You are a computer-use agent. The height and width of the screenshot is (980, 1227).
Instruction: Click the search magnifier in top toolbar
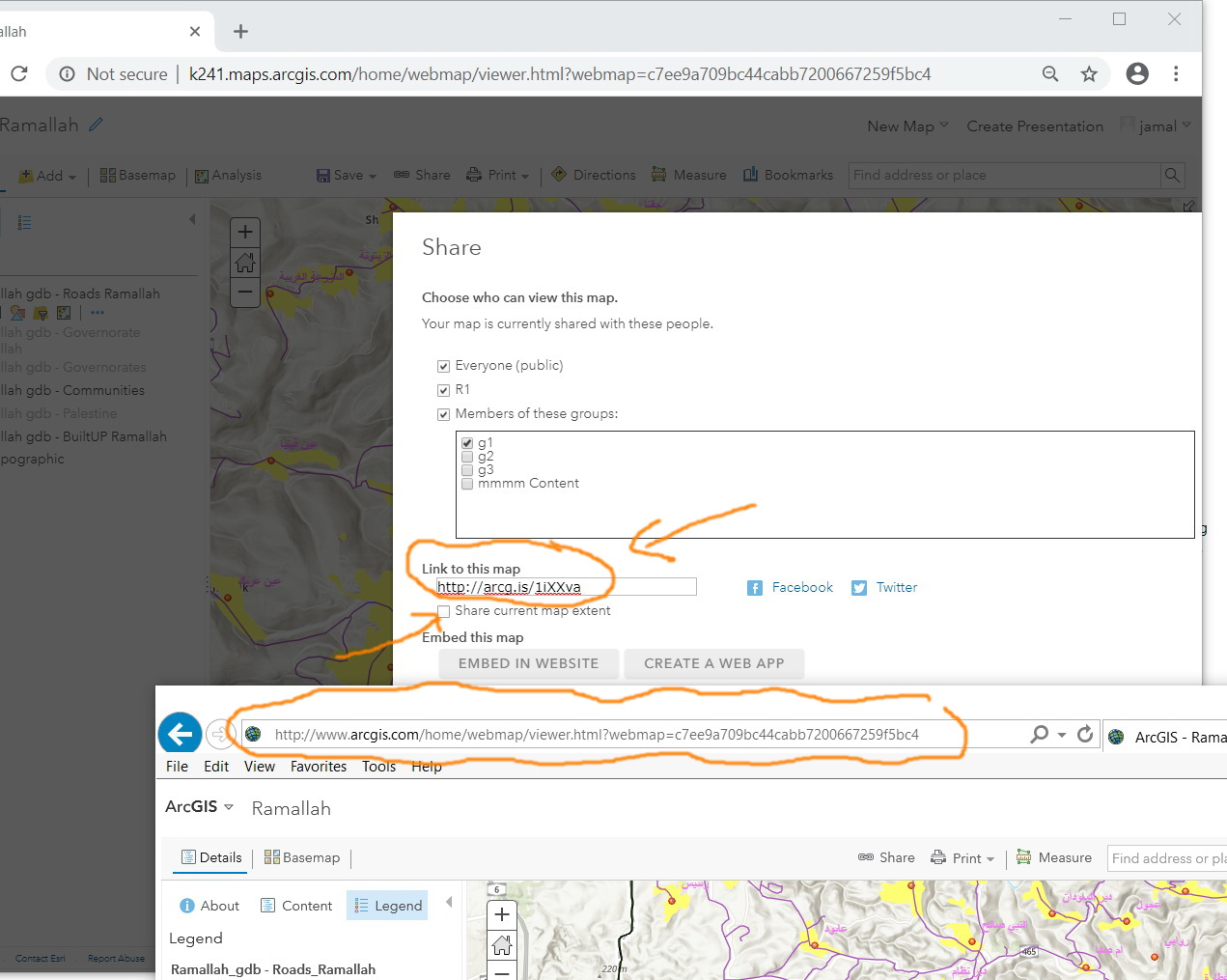coord(1172,175)
